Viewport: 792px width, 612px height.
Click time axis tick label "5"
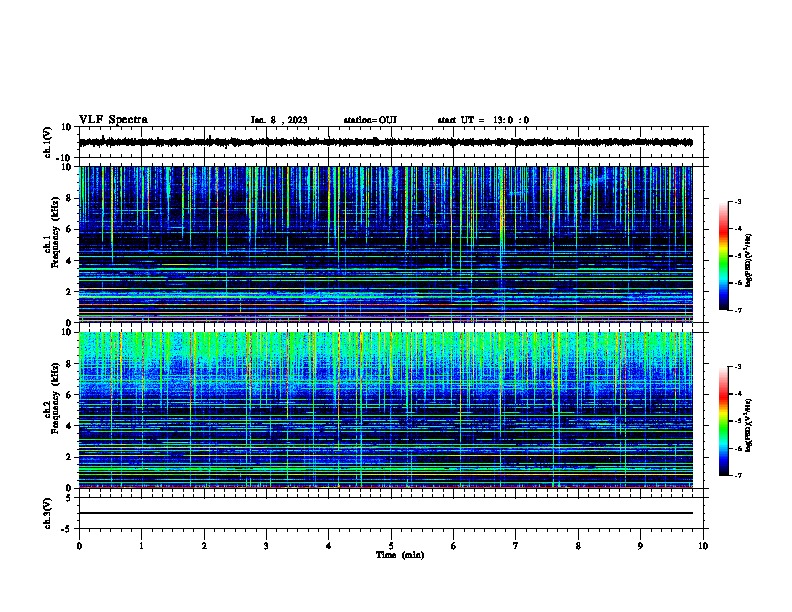coord(391,546)
